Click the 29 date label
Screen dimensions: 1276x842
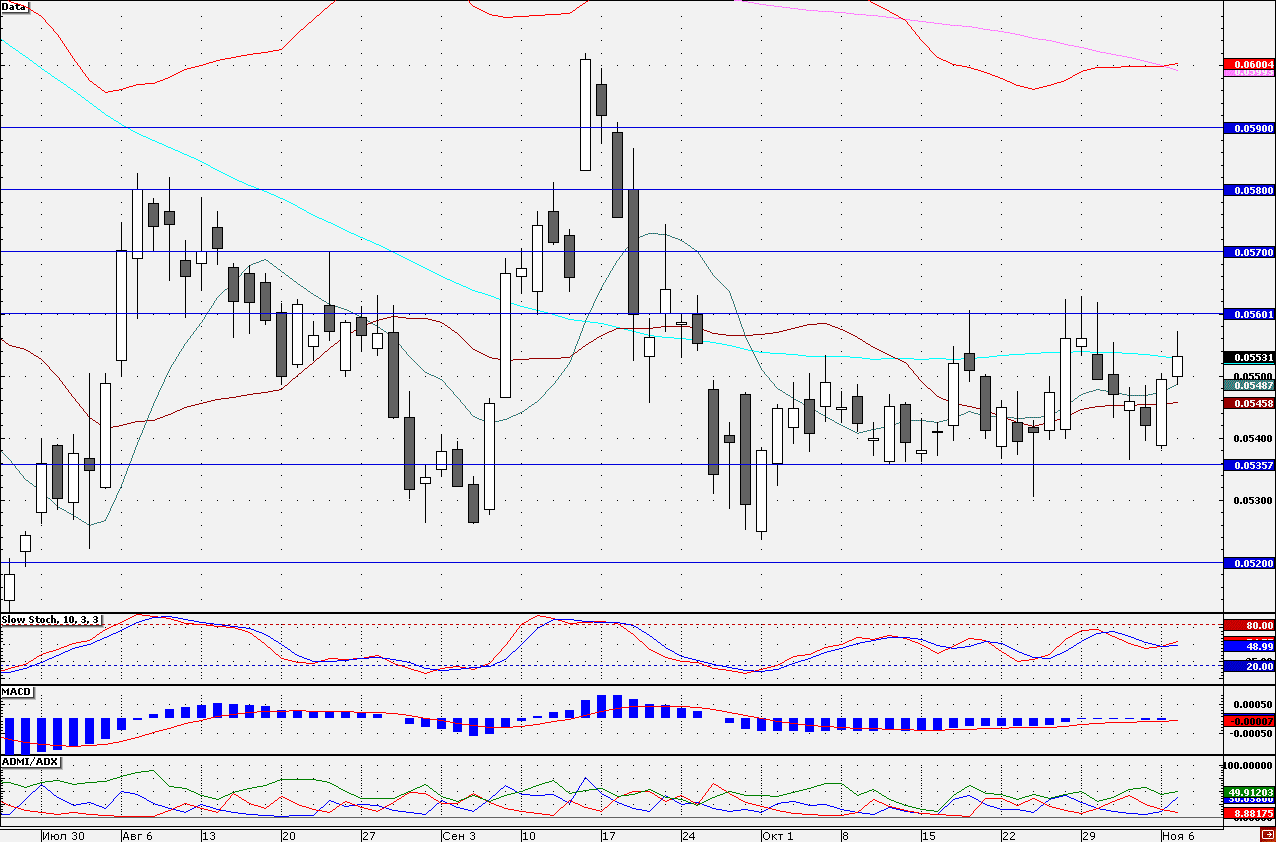coord(1088,835)
